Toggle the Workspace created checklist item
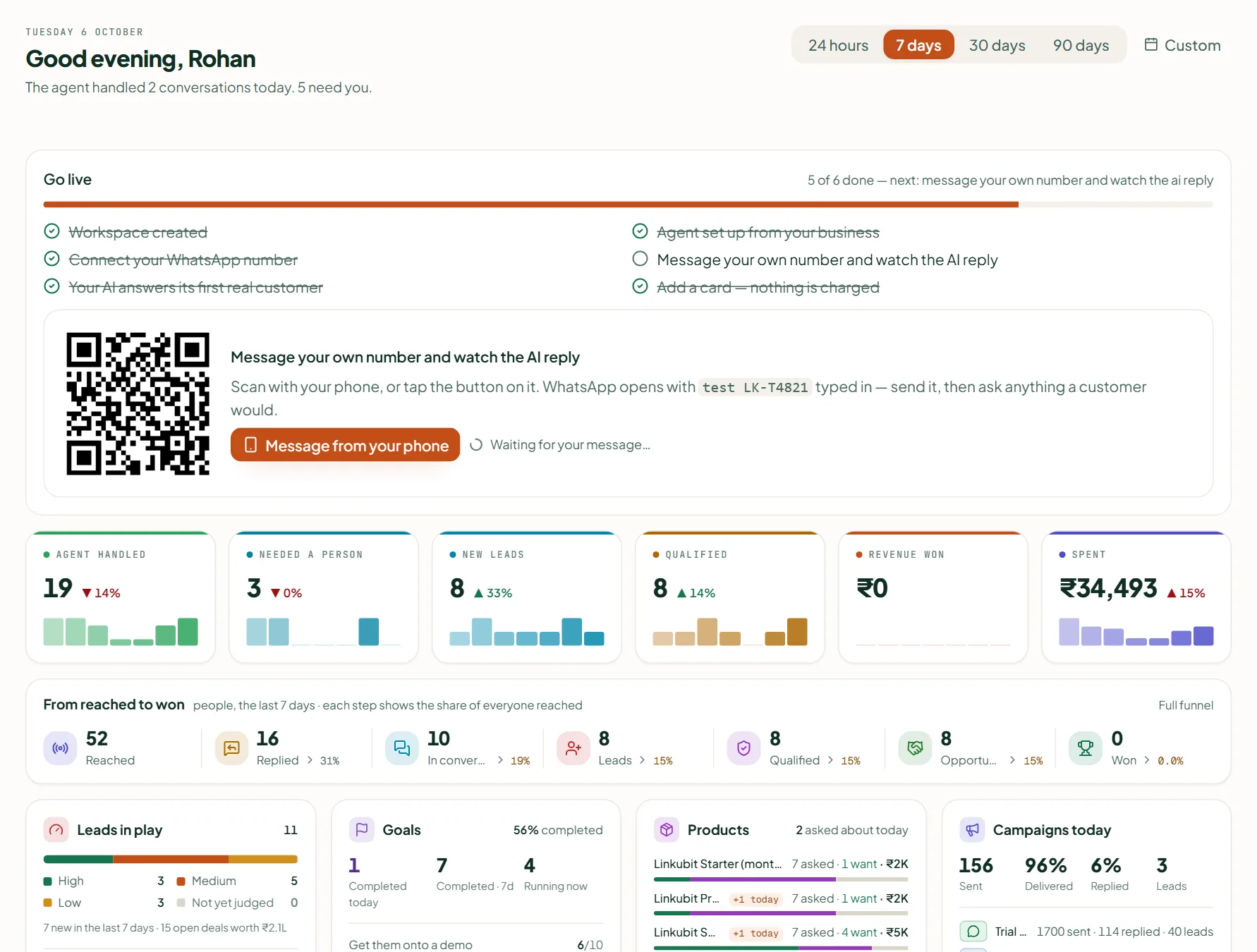1257x952 pixels. click(51, 231)
